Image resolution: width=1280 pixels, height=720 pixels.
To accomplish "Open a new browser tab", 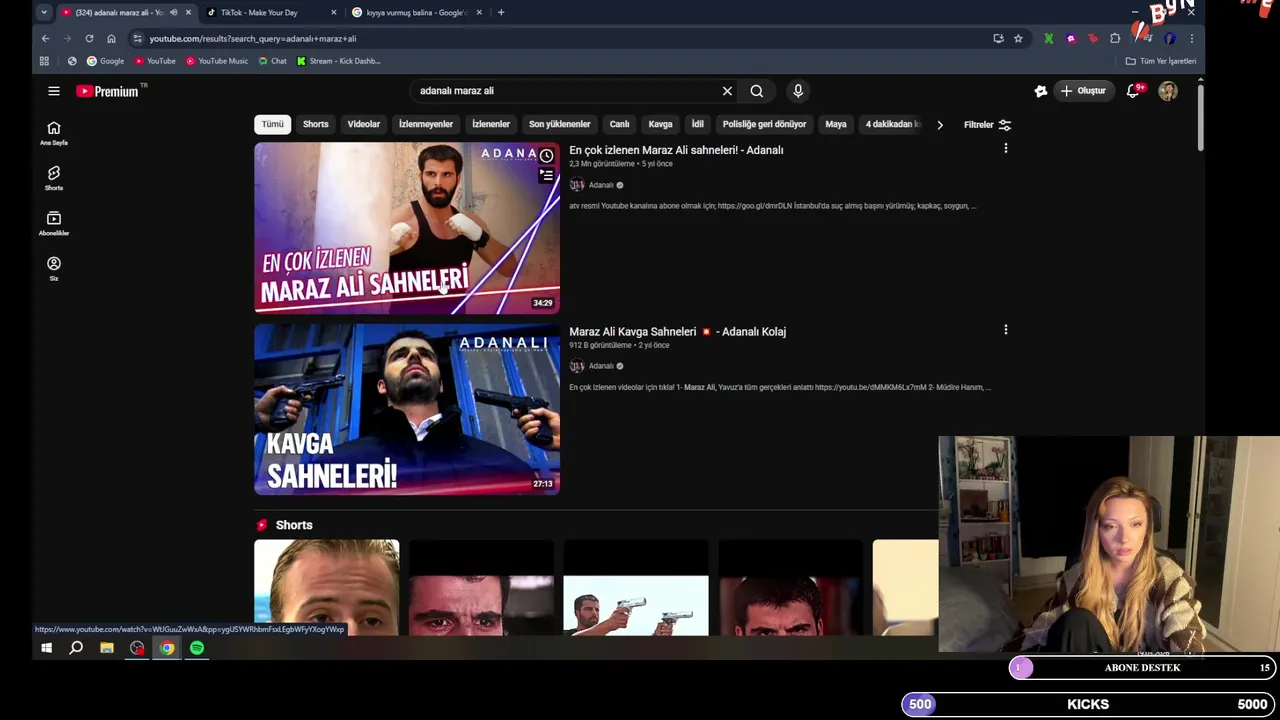I will 501,12.
